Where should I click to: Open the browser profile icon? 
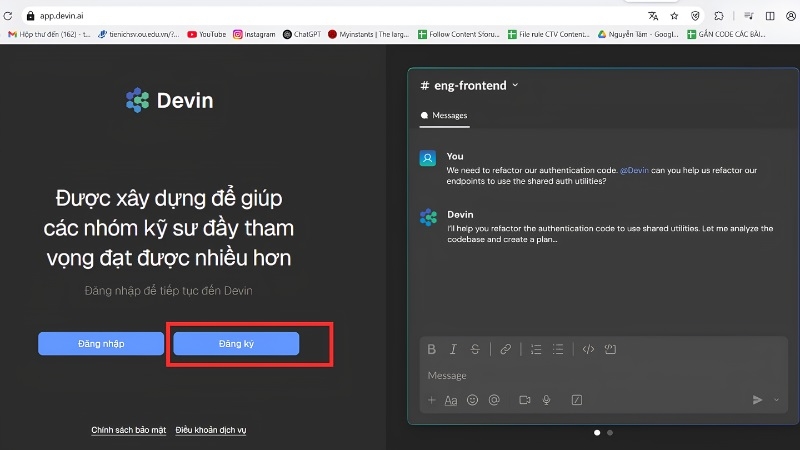(791, 16)
